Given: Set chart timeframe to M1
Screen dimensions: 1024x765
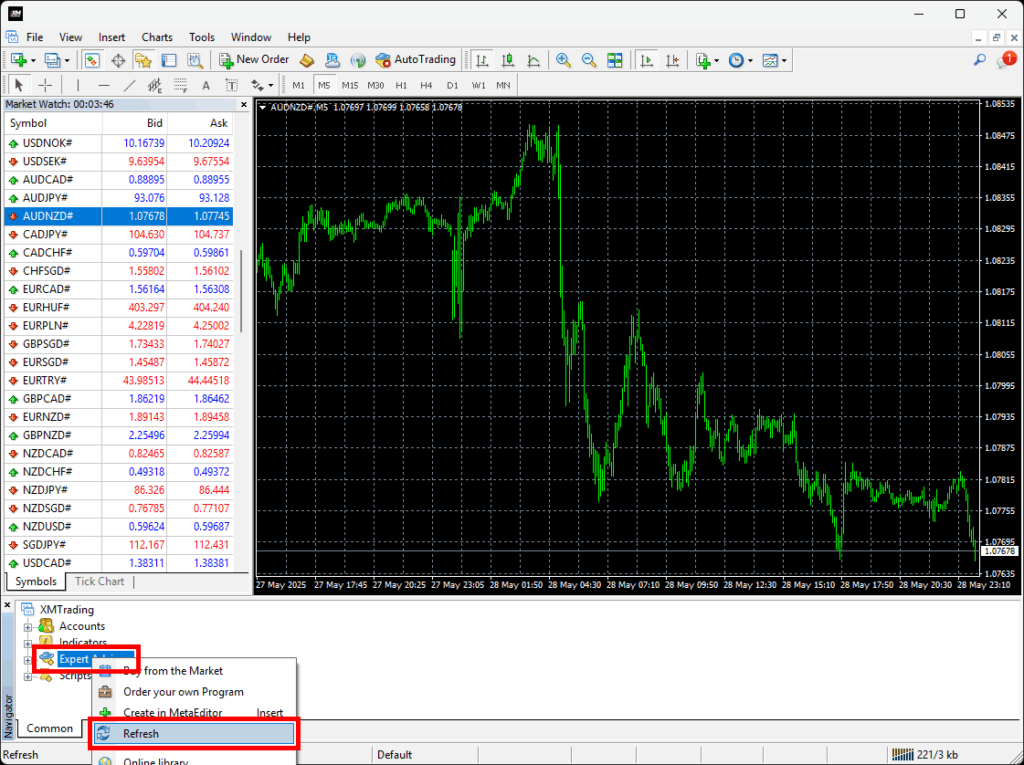Looking at the screenshot, I should pyautogui.click(x=298, y=85).
